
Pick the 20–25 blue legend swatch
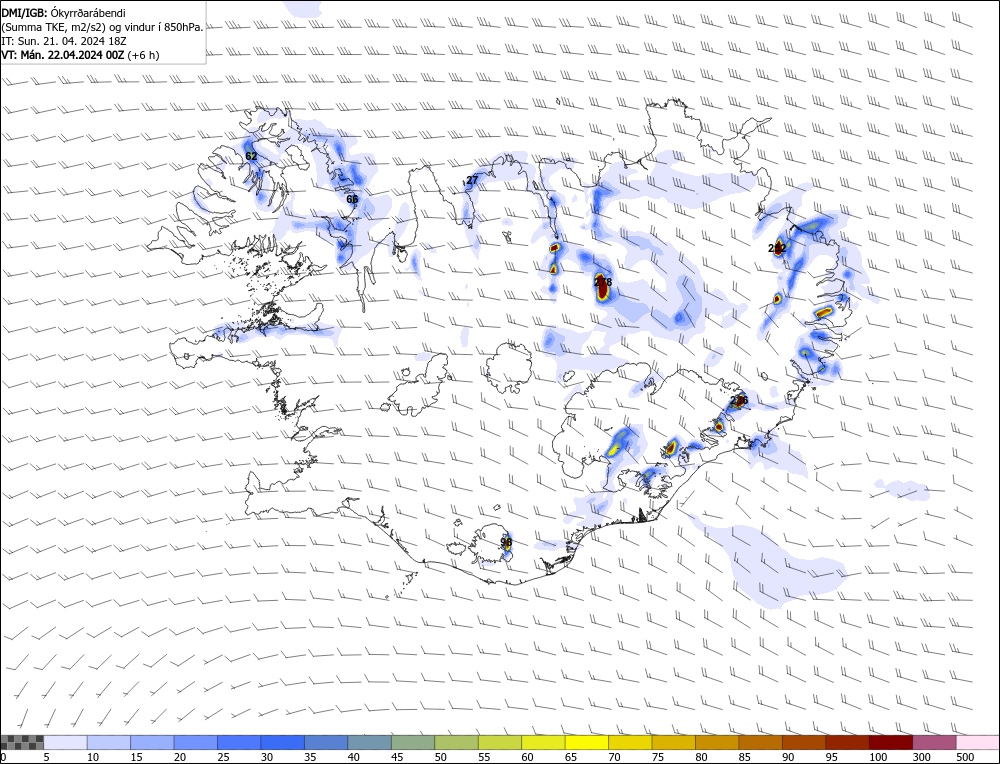point(196,742)
